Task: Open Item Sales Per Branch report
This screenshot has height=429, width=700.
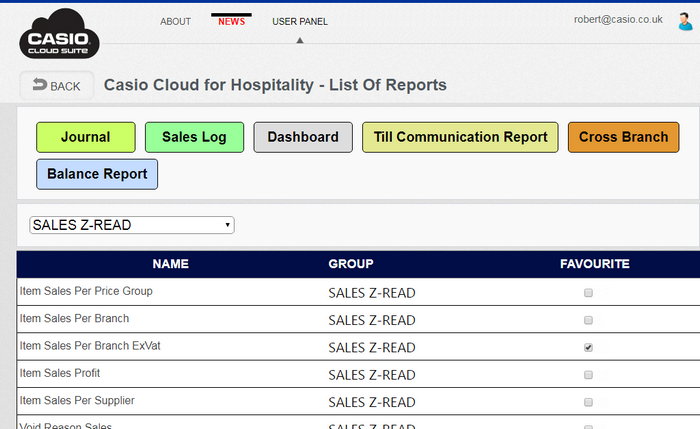Action: coord(74,318)
